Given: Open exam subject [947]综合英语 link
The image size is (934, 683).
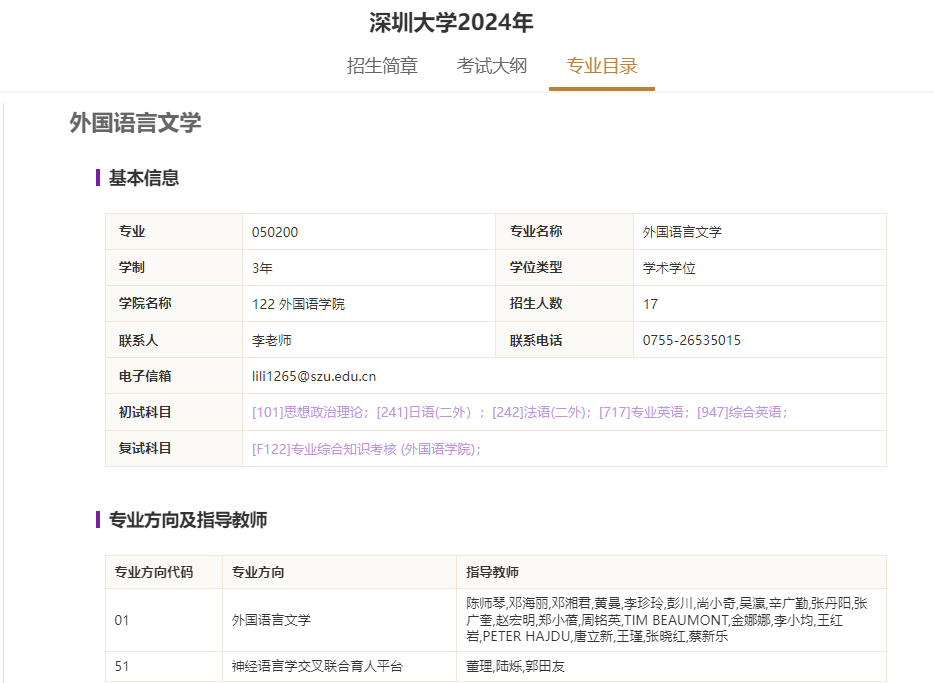Looking at the screenshot, I should [742, 412].
